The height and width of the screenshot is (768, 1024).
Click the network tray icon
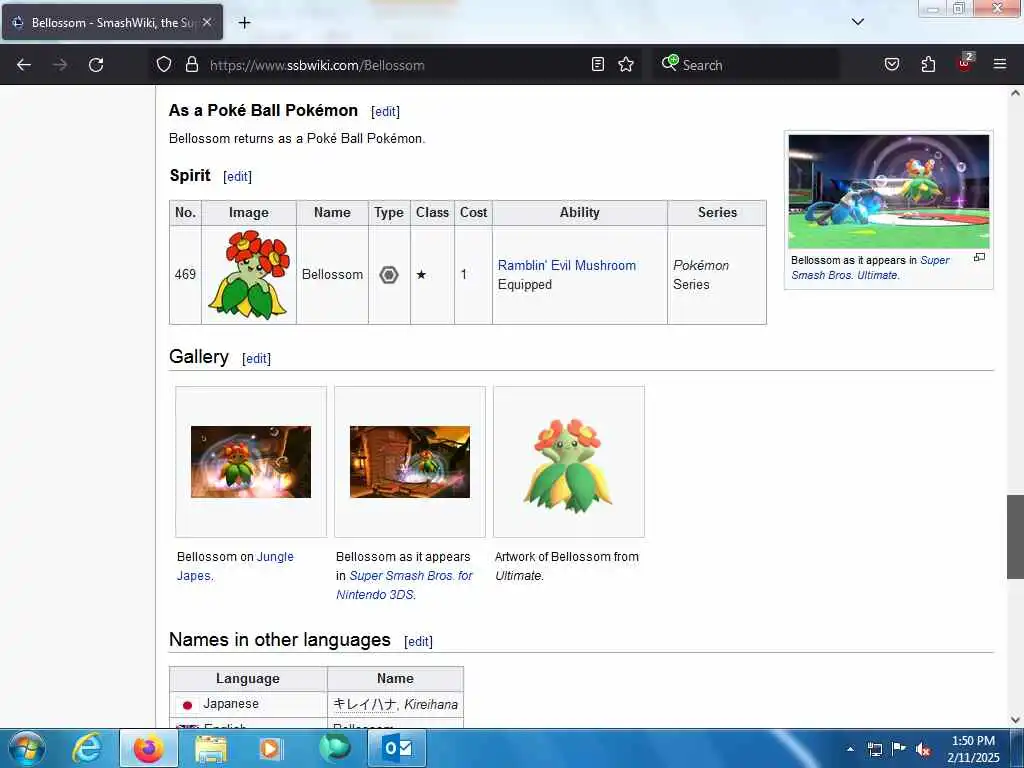[874, 749]
